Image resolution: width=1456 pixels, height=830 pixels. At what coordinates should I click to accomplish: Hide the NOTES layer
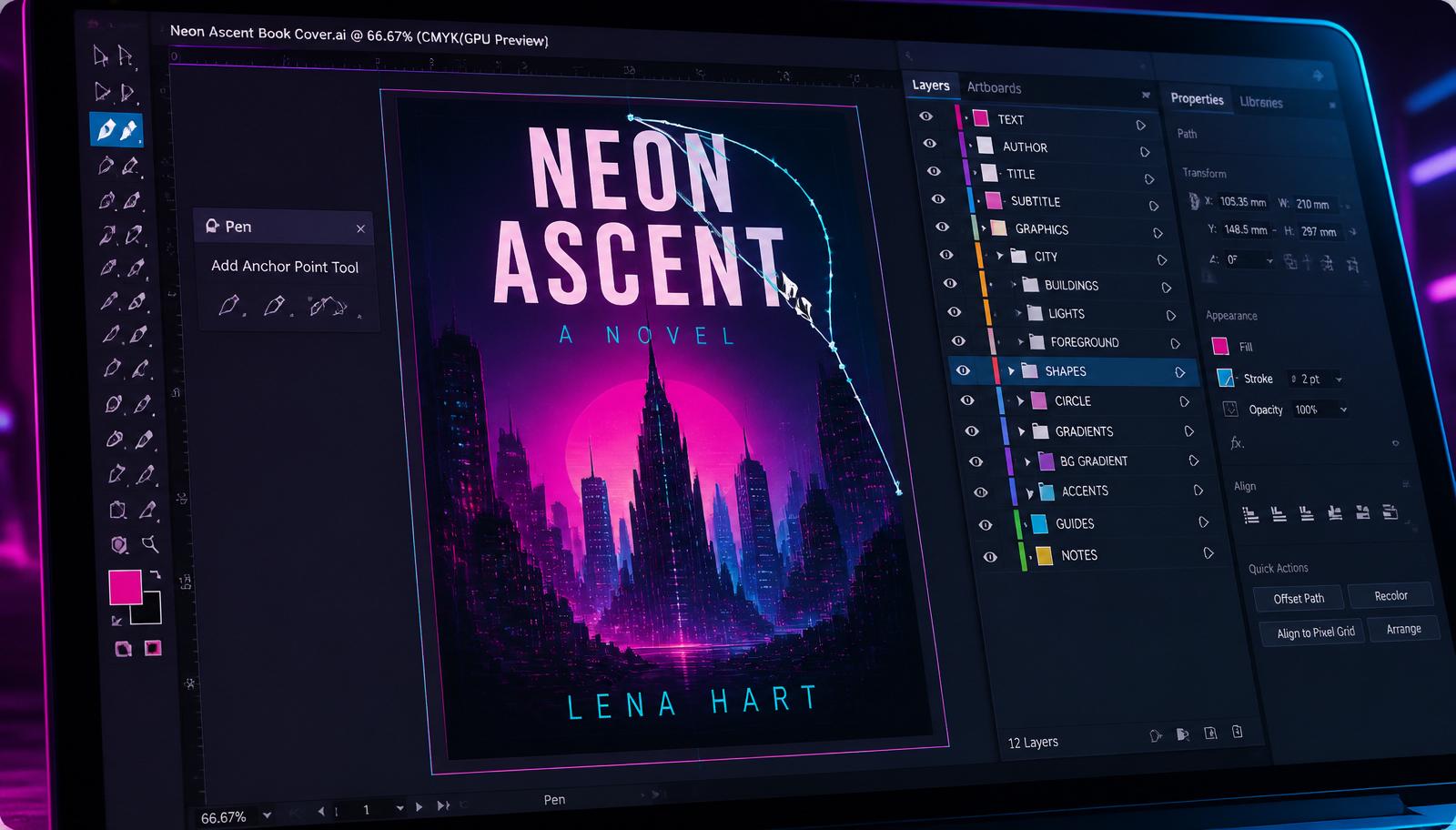(x=990, y=557)
